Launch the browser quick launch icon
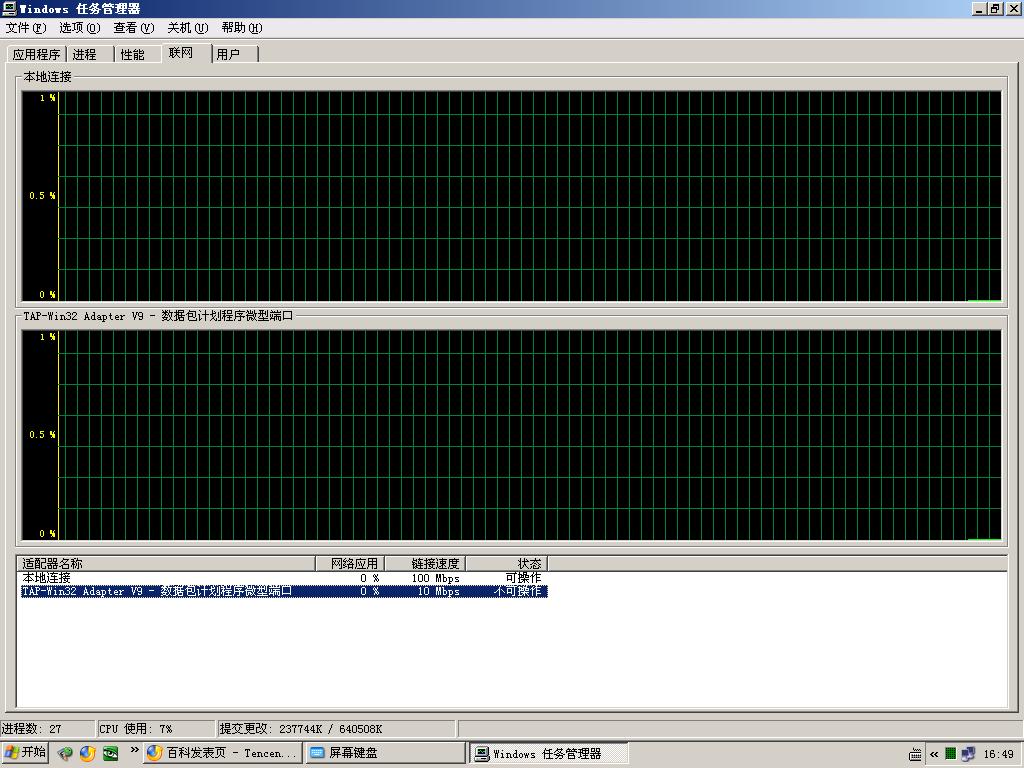Screen dimensions: 1024x768 pos(88,754)
